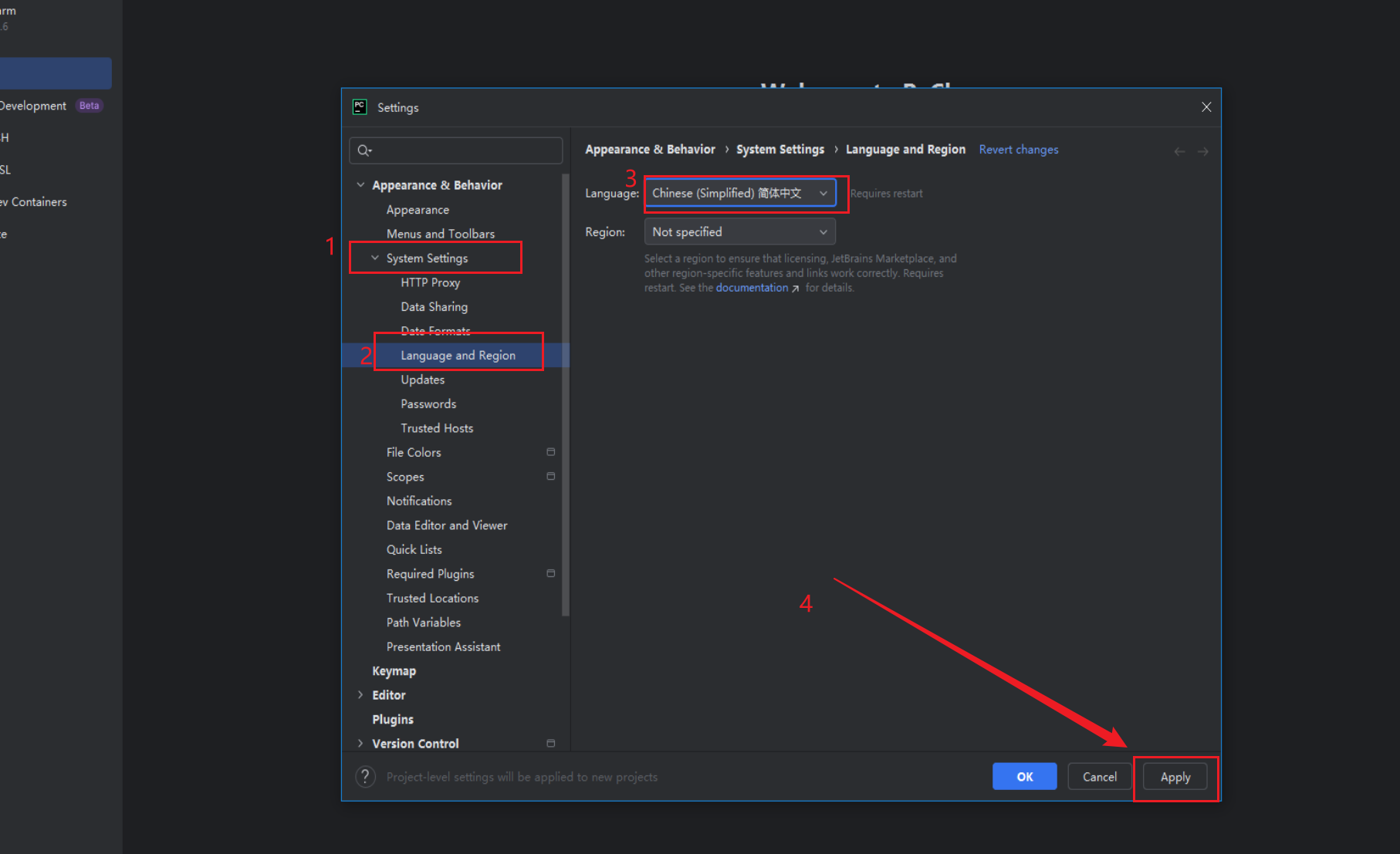The height and width of the screenshot is (854, 1400).
Task: Select Trusted Hosts settings
Action: click(437, 428)
